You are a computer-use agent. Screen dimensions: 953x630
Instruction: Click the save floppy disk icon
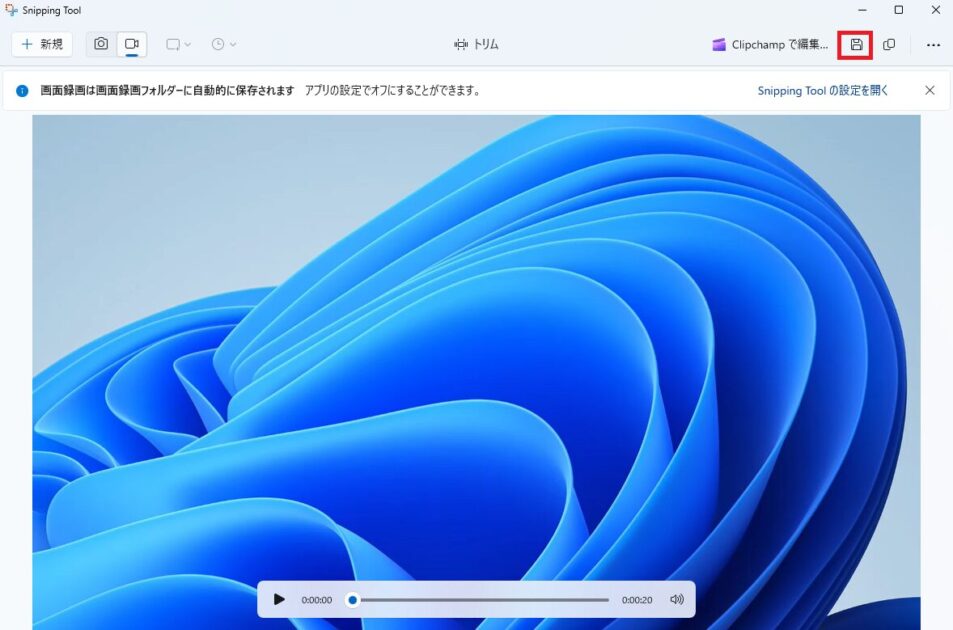tap(856, 44)
